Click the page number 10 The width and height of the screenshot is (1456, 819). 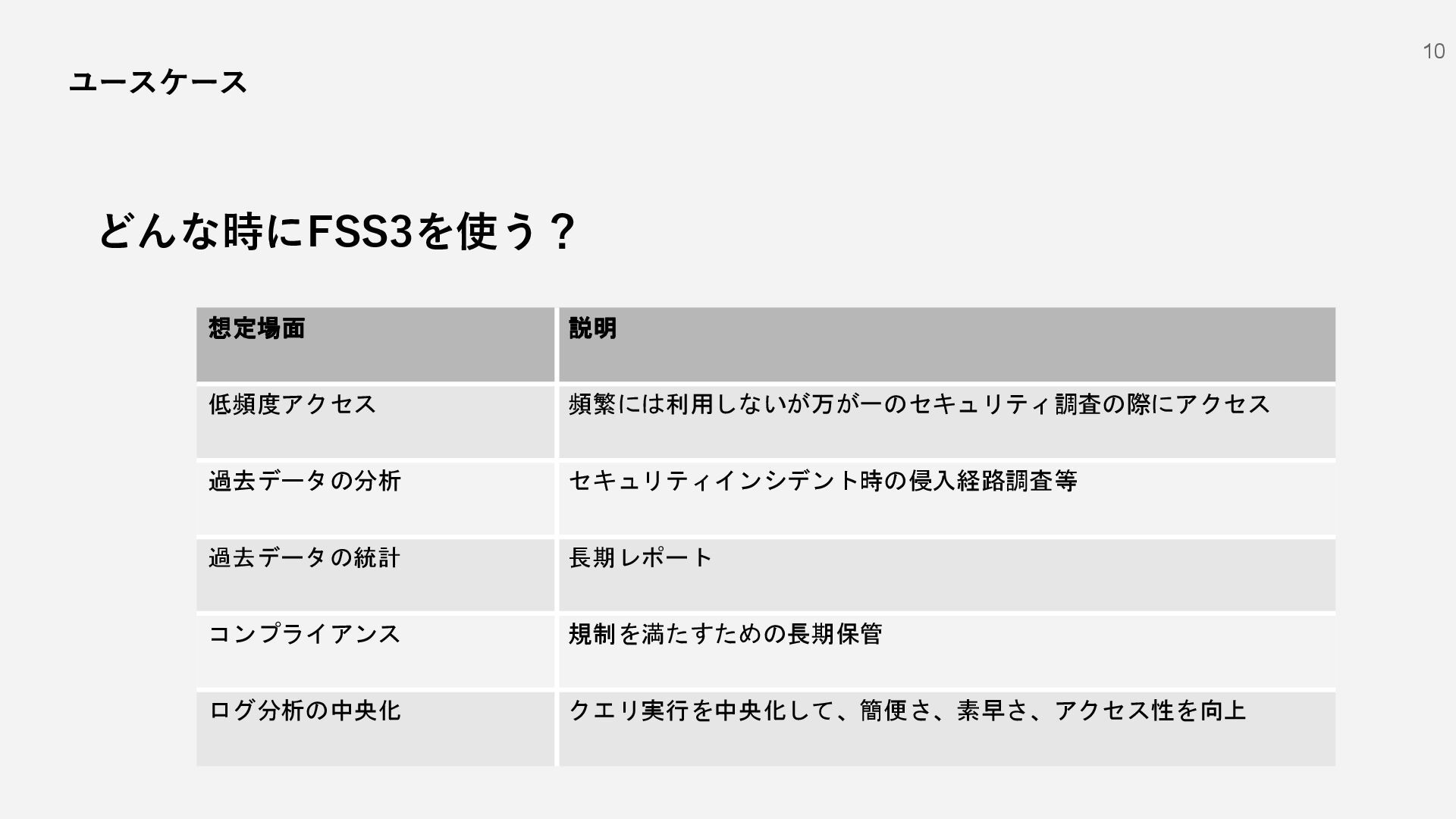click(1433, 52)
